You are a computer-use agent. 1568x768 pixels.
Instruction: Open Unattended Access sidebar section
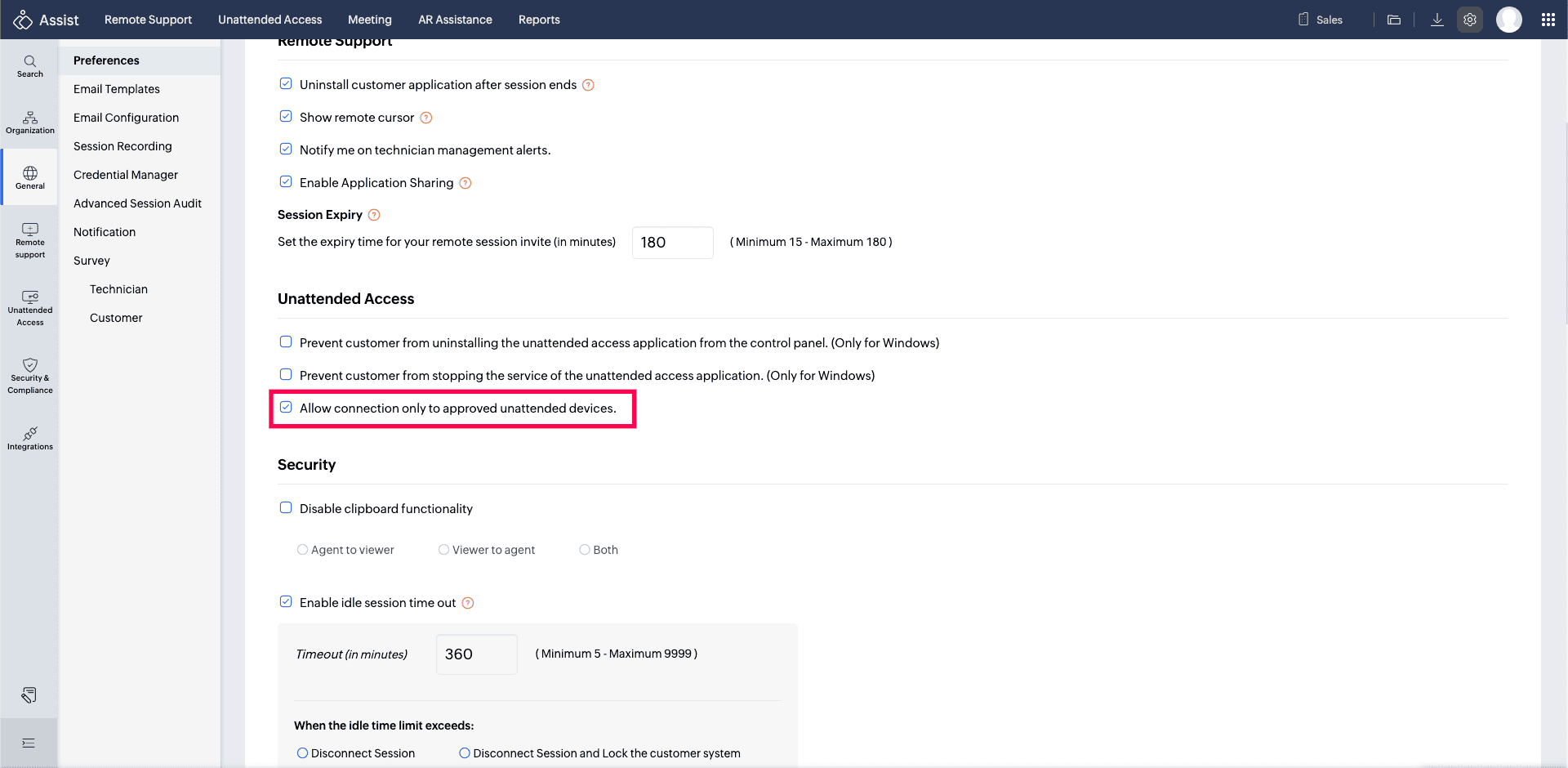tap(29, 308)
